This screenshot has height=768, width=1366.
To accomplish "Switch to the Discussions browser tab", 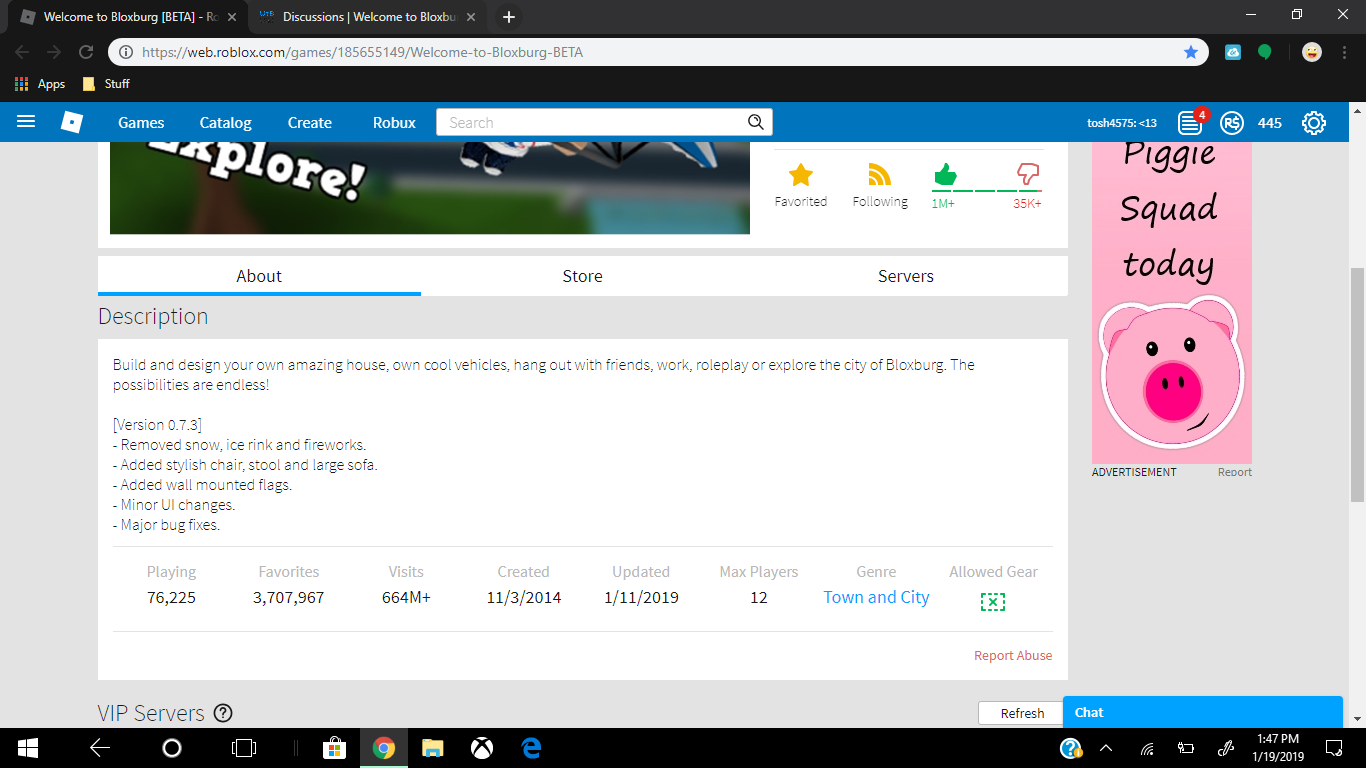I will click(366, 17).
